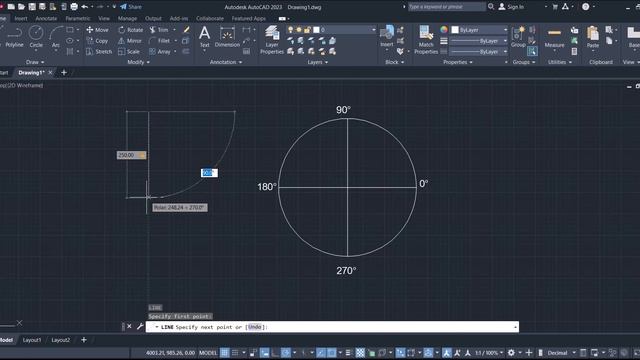Viewport: 640px width, 360px height.
Task: Select the Arc drawing tool
Action: pyautogui.click(x=56, y=37)
